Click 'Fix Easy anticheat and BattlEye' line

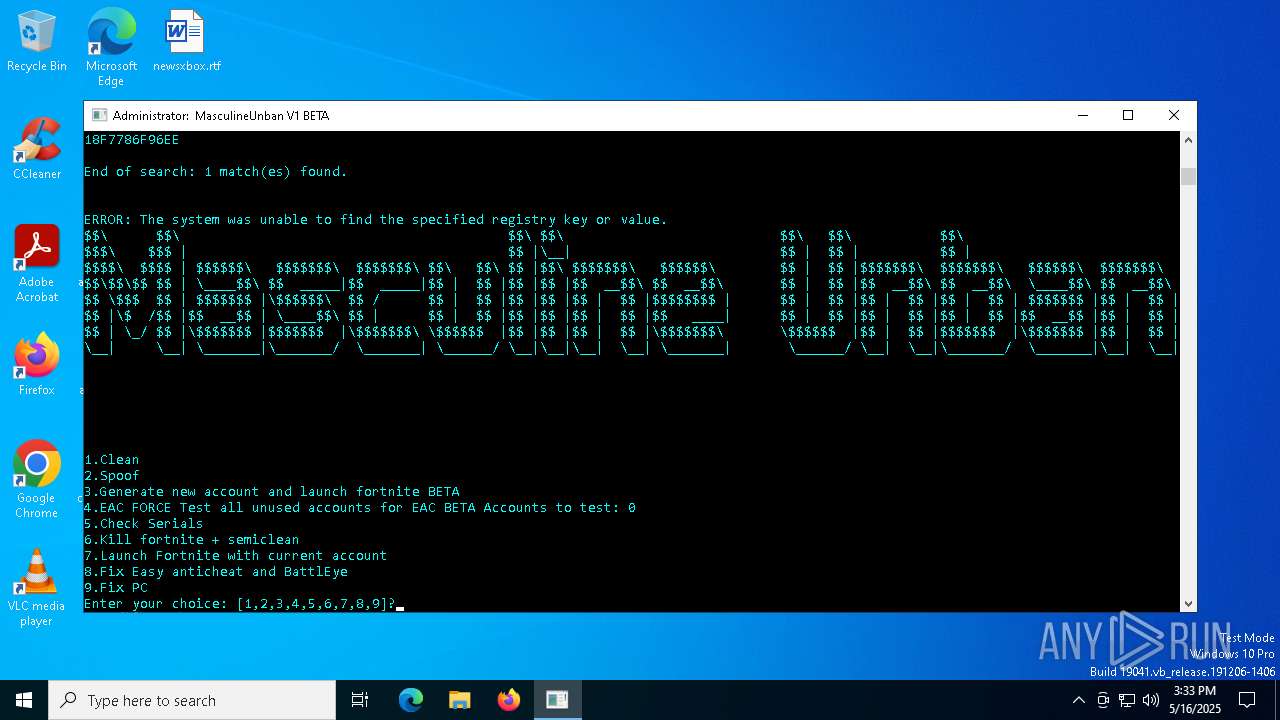point(216,572)
